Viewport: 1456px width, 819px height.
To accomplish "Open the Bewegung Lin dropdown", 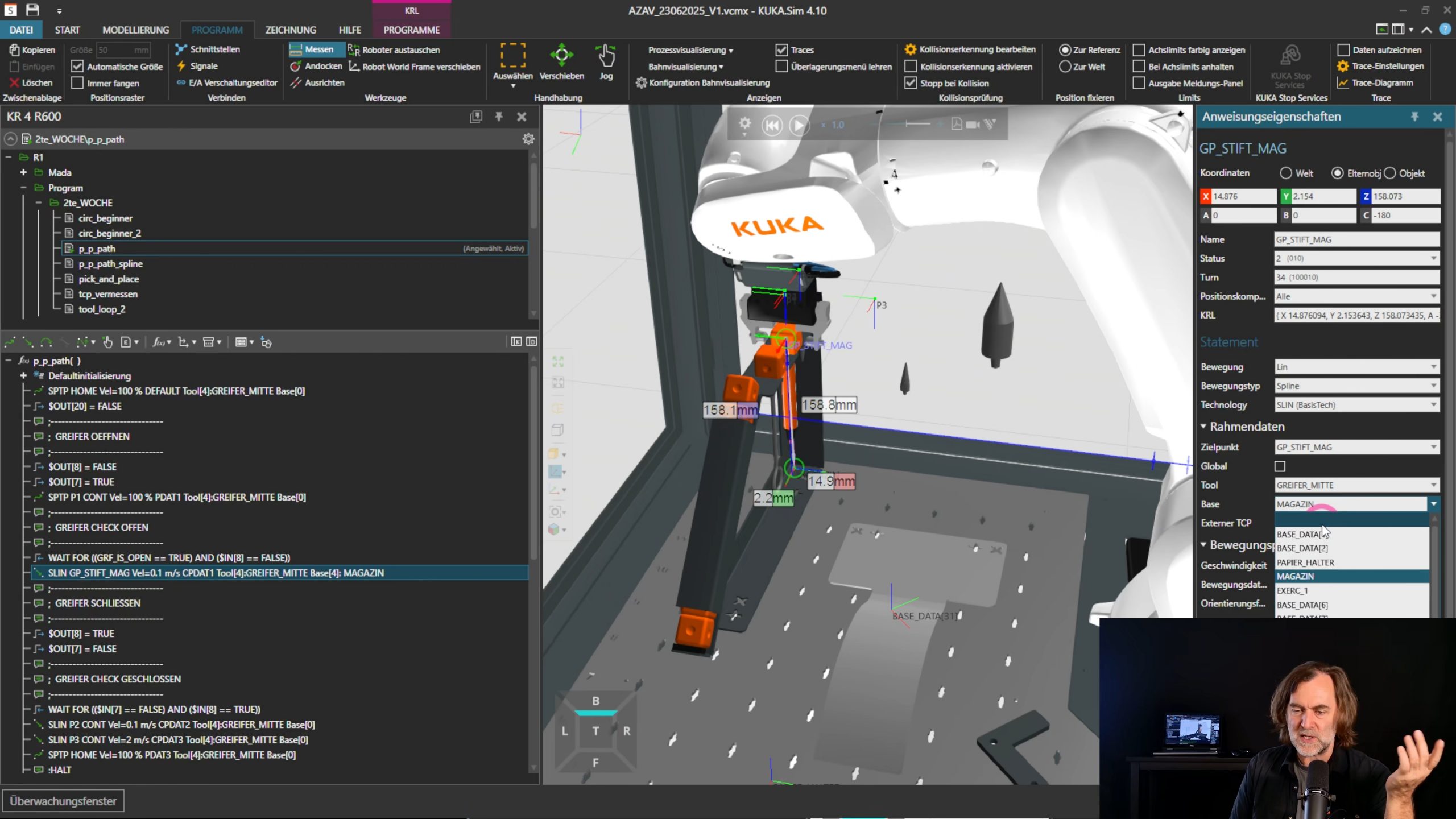I will pyautogui.click(x=1356, y=367).
